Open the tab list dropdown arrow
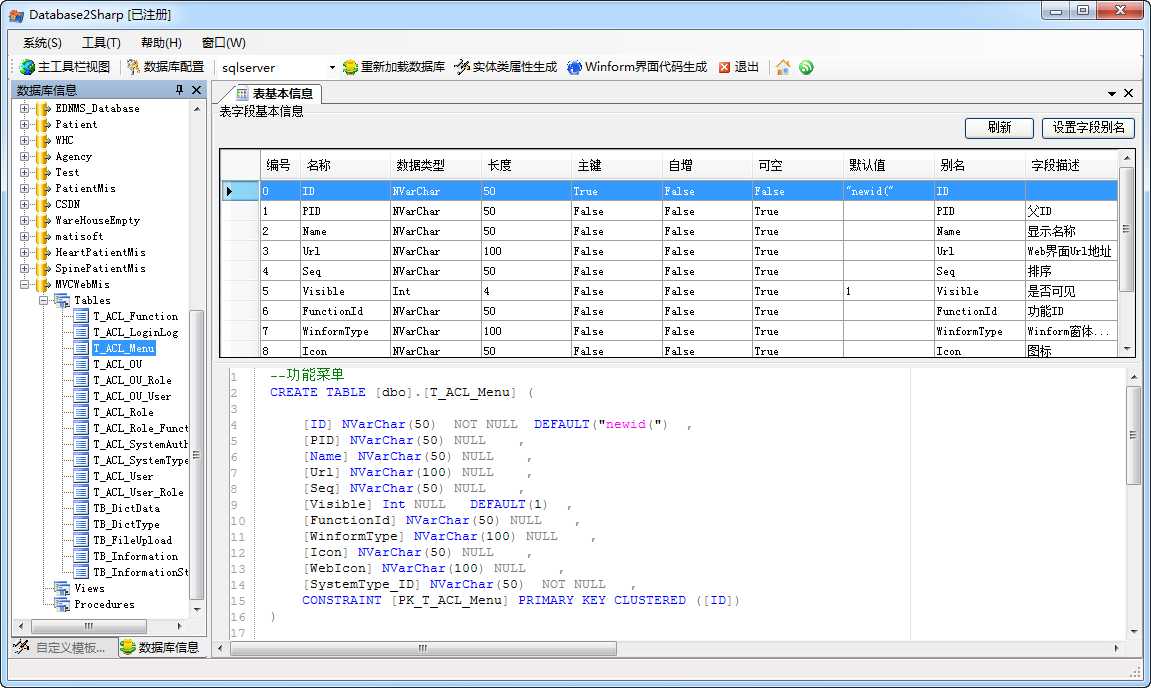1151x688 pixels. click(1111, 93)
